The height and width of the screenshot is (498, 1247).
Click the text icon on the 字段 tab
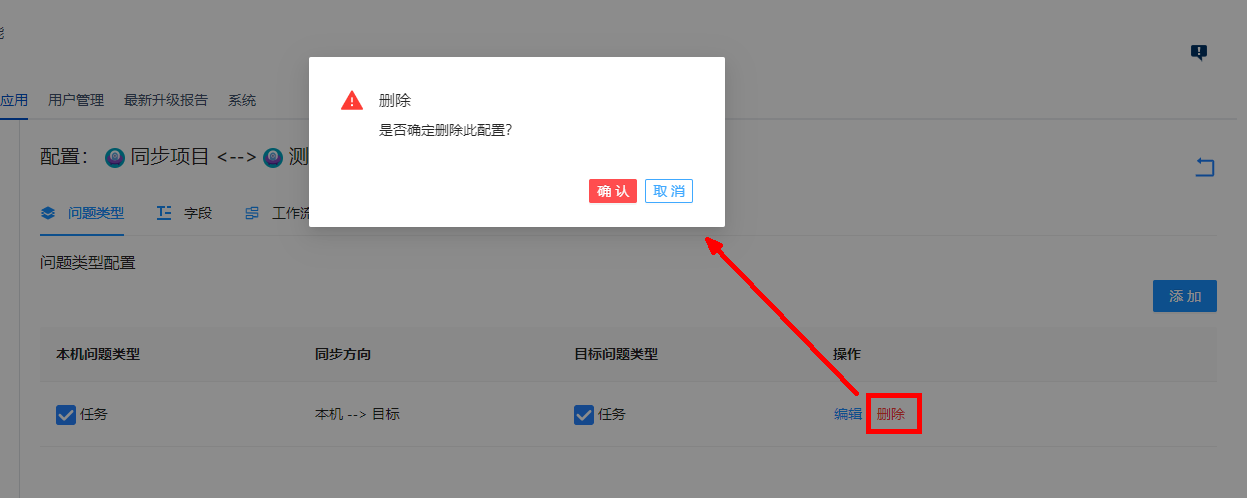[x=164, y=213]
